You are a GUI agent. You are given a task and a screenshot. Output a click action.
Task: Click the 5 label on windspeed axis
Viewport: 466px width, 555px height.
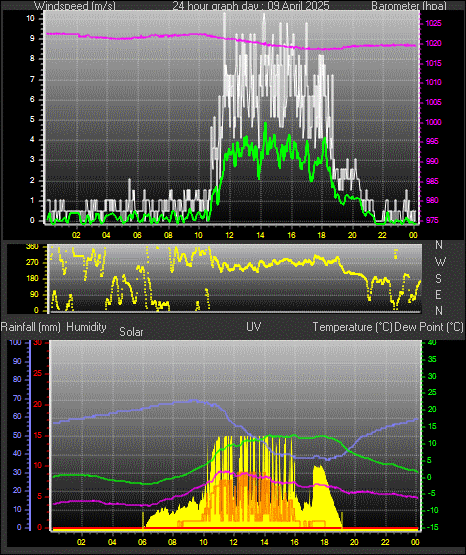[x=32, y=120]
